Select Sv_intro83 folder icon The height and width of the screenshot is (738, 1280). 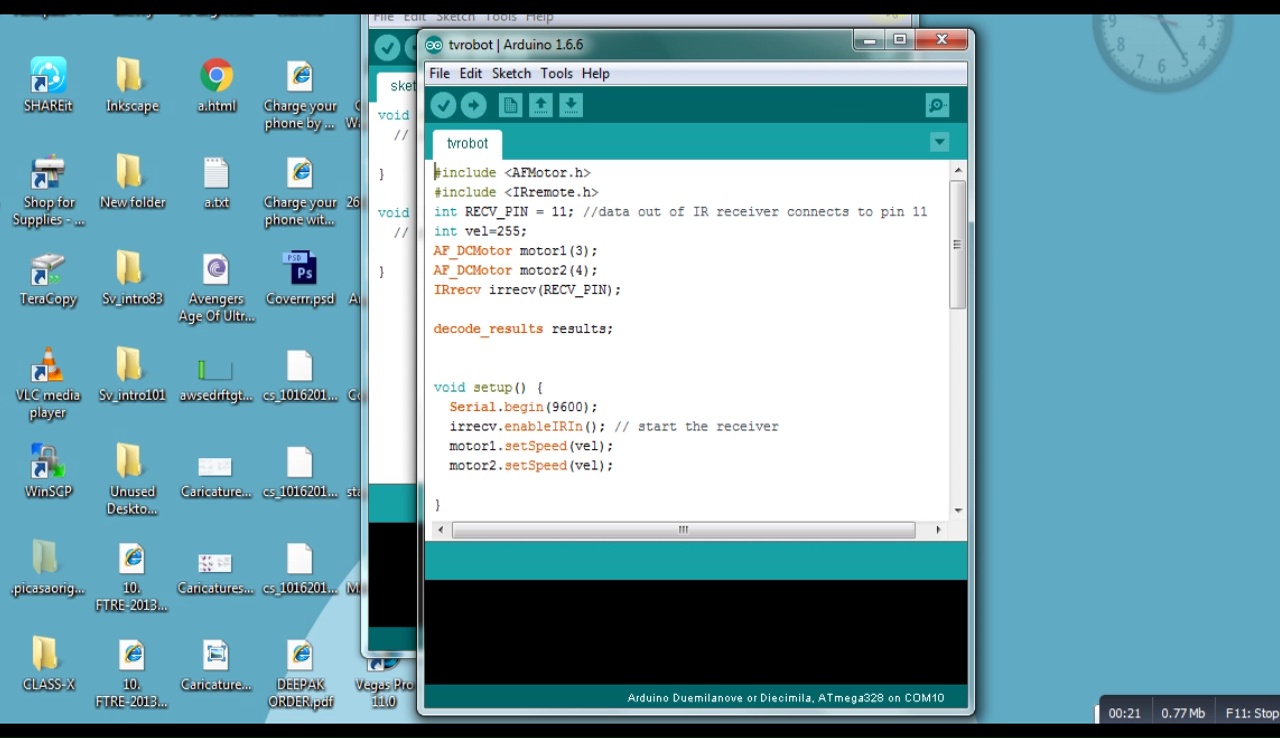tap(132, 279)
